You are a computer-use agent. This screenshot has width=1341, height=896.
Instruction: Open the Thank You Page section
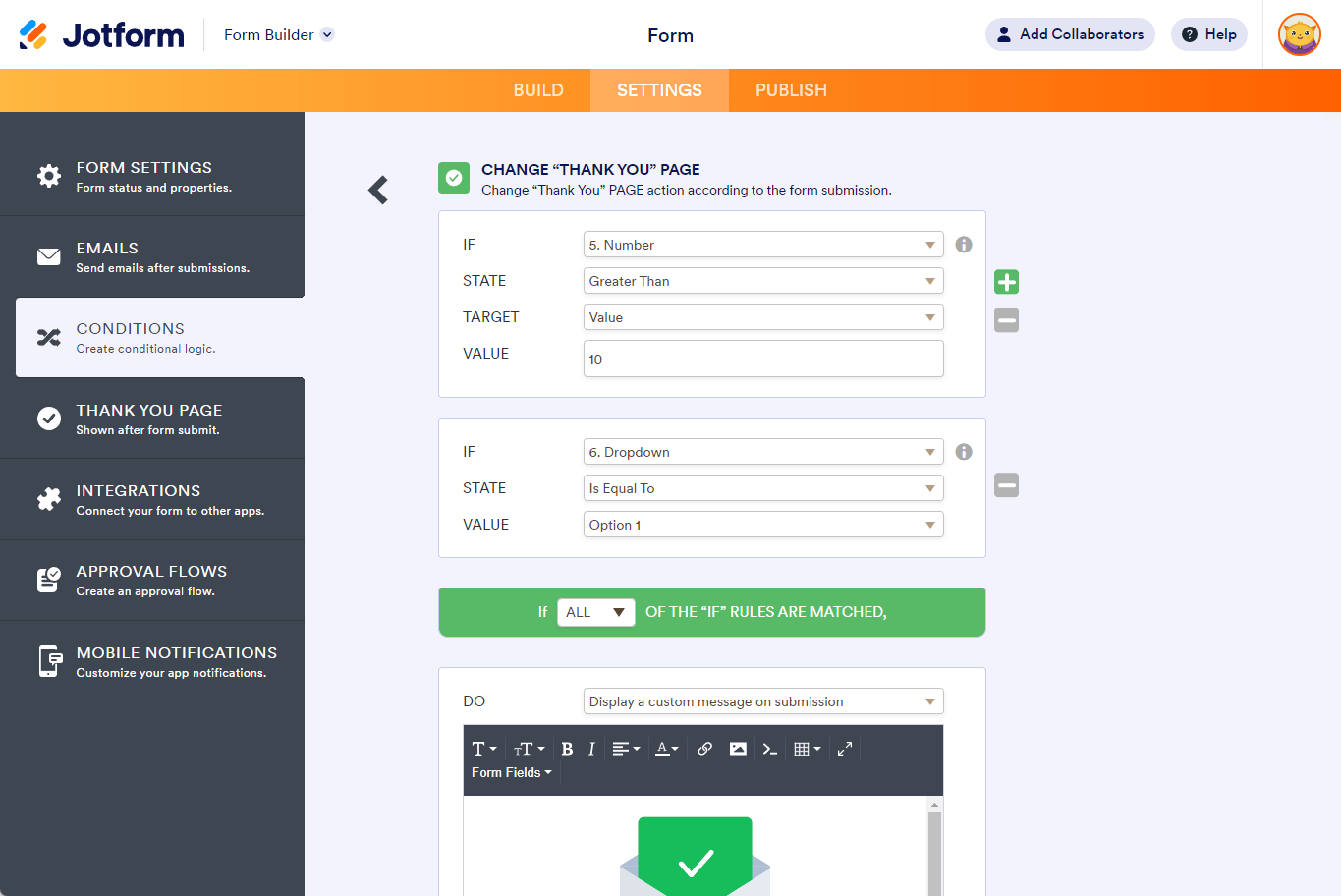click(x=152, y=419)
